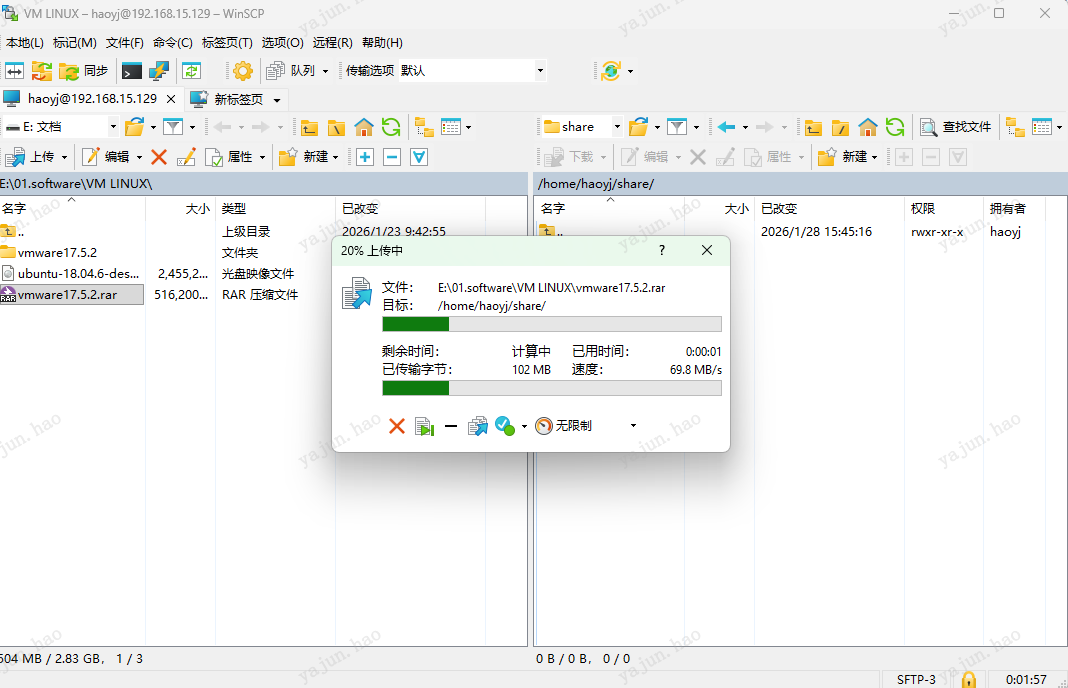Click the dialog help question mark
This screenshot has height=688, width=1068.
tap(661, 250)
